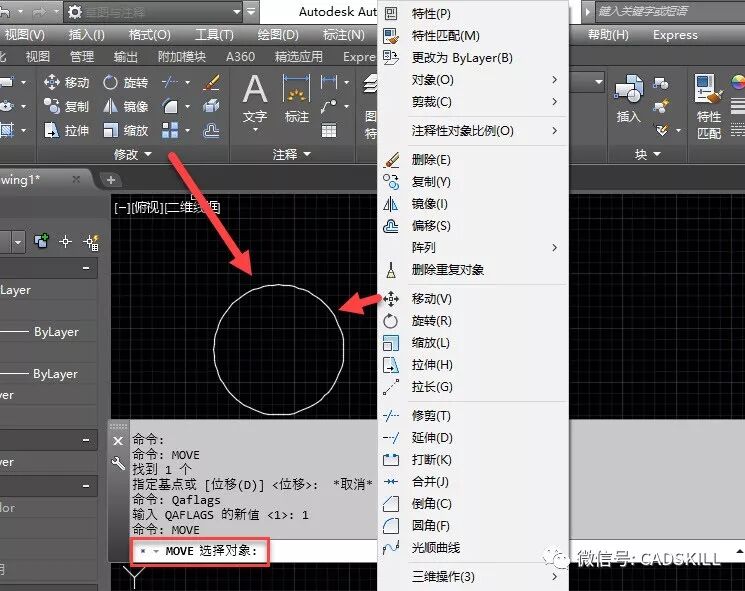Screen dimensions: 745x591
Task: Choose Move (移动(V)) from the Modify menu
Action: coord(473,299)
